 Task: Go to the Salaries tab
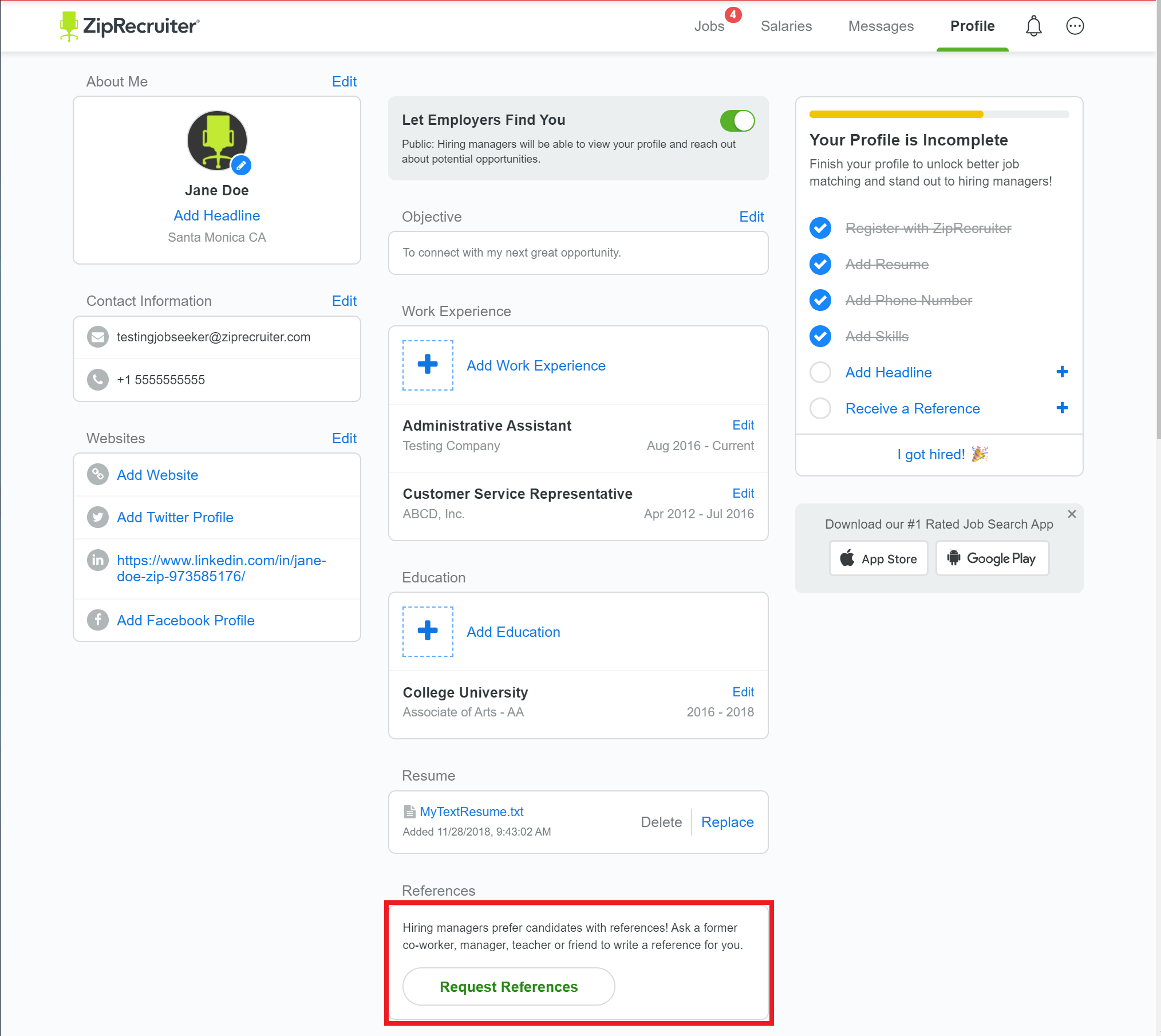tap(786, 26)
